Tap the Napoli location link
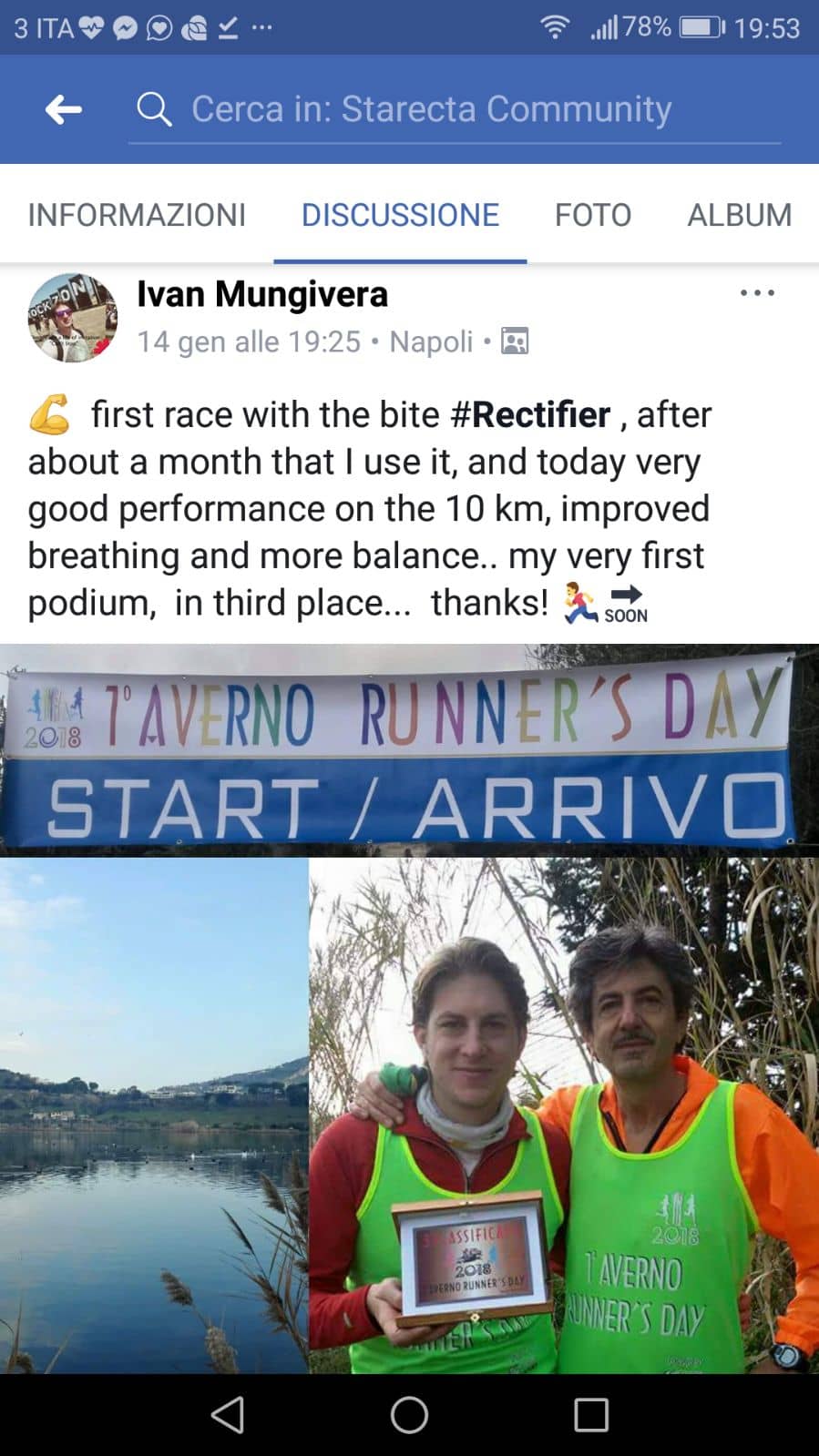Viewport: 819px width, 1456px height. (431, 341)
